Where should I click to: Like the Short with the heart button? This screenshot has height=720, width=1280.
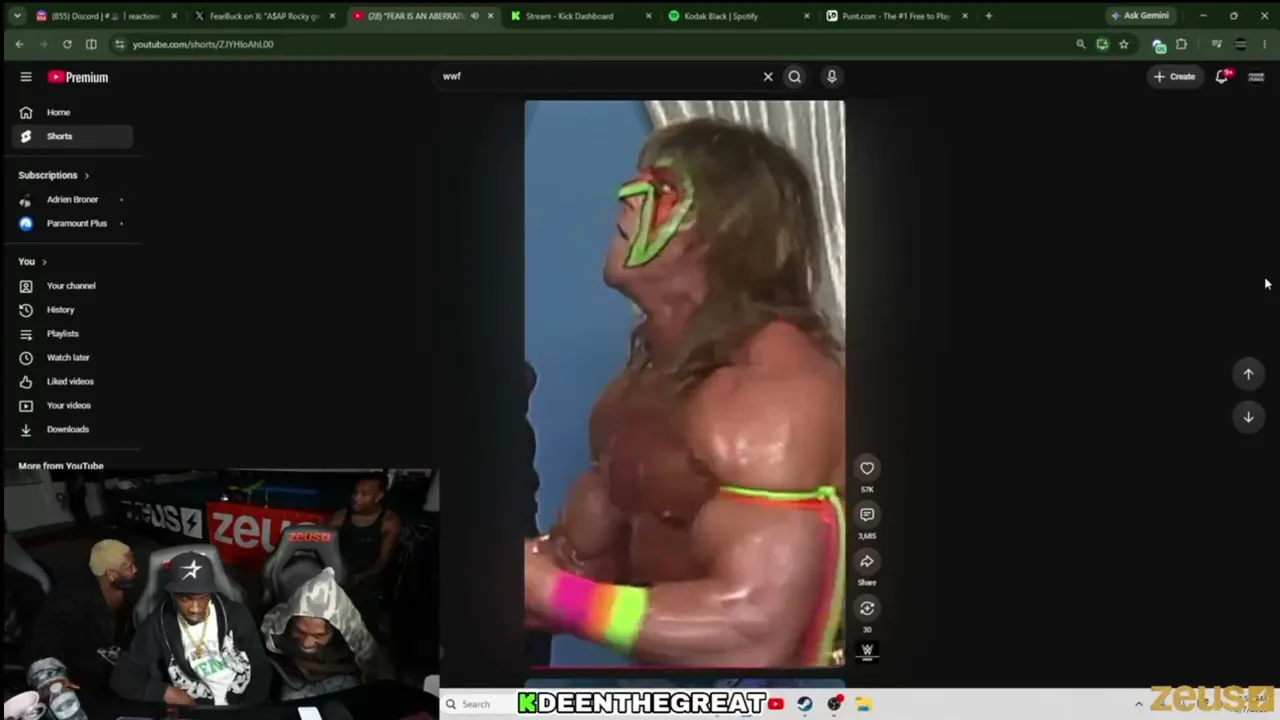867,468
